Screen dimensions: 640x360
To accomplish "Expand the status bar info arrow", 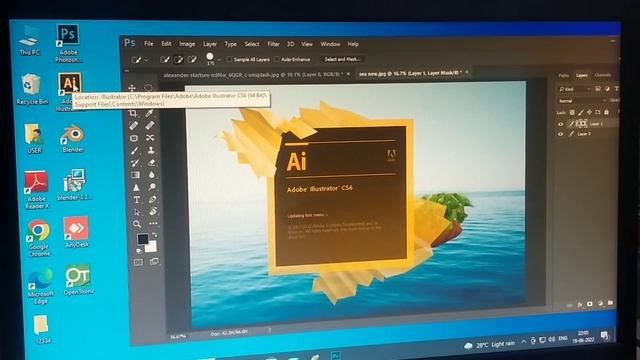I will (270, 330).
